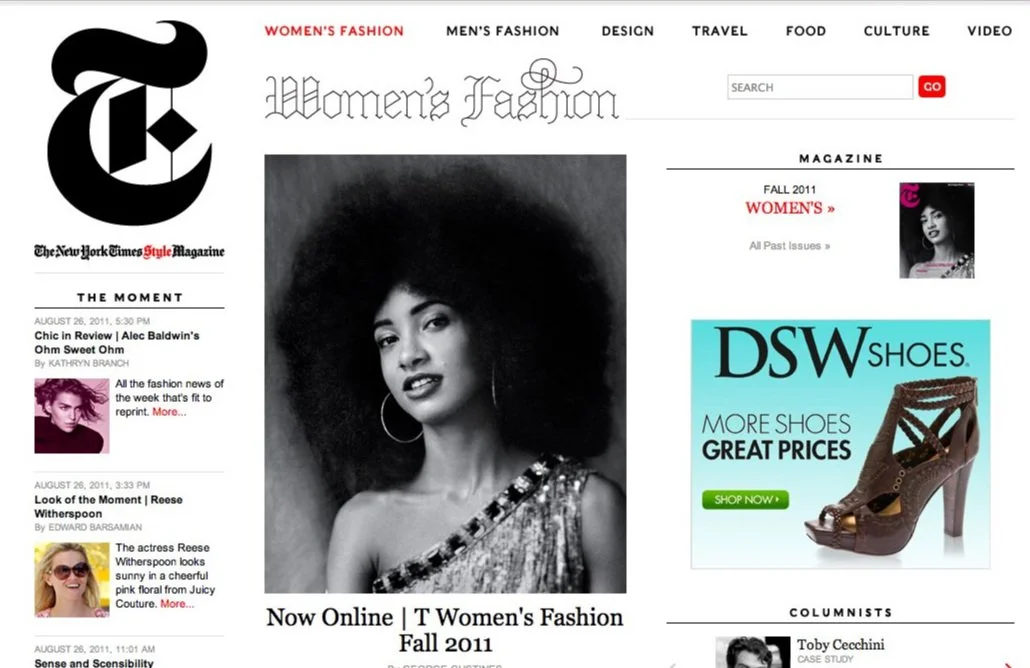The width and height of the screenshot is (1030, 668).
Task: Open the Women's Fashion menu item
Action: [334, 31]
